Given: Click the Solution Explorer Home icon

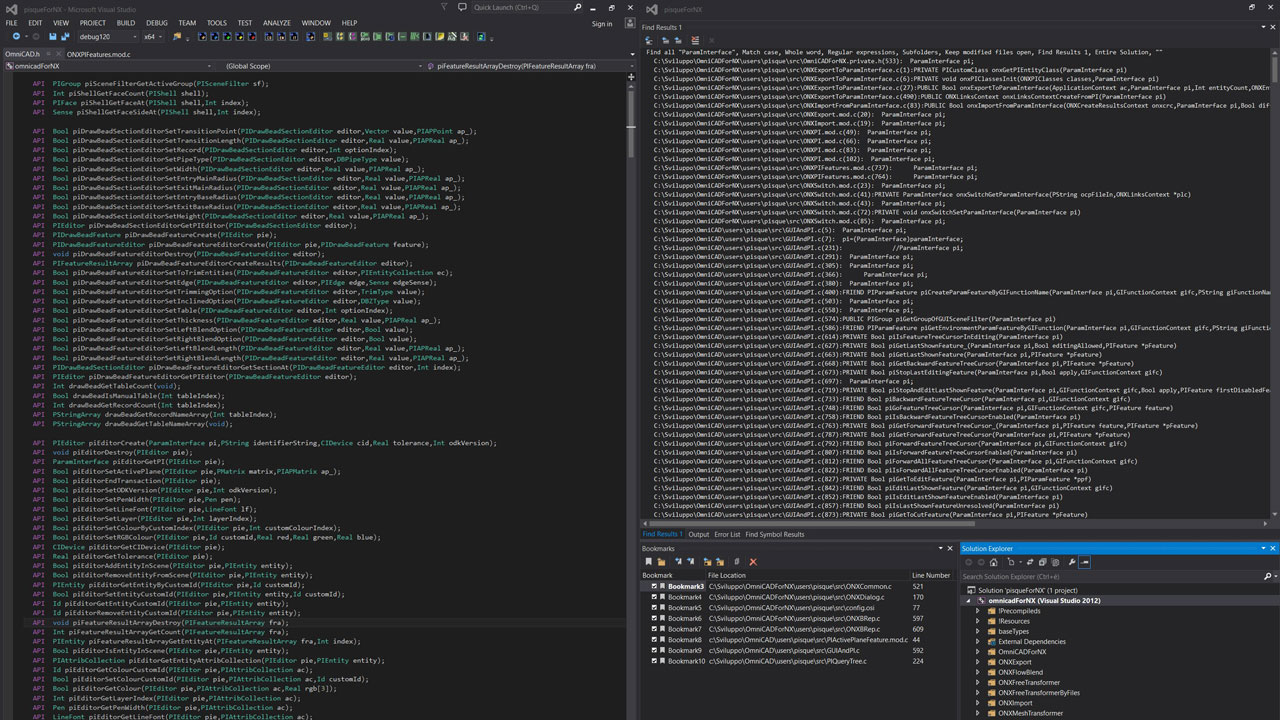Looking at the screenshot, I should point(993,562).
